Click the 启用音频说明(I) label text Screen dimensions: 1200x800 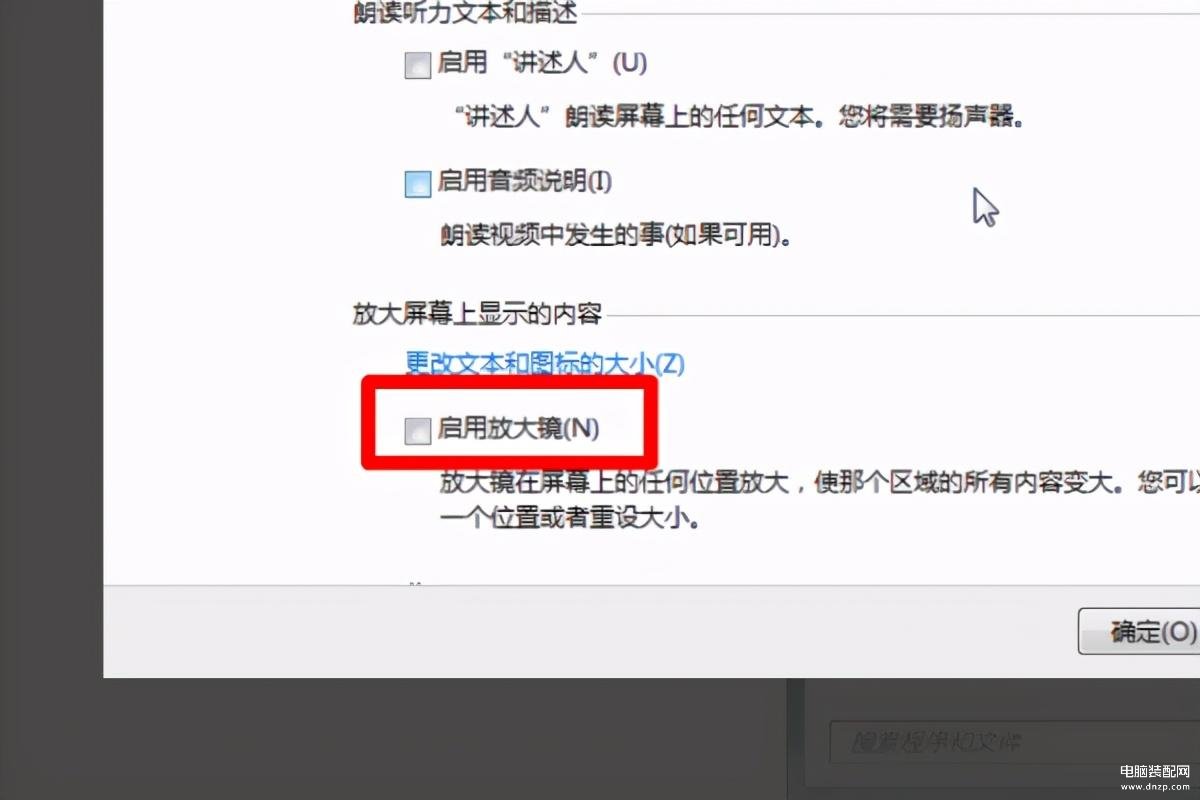pyautogui.click(x=525, y=183)
